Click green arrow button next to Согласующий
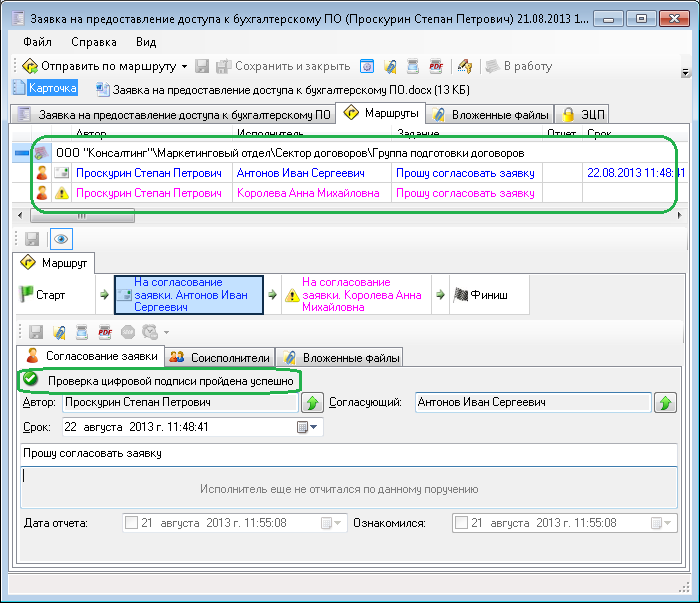The width and height of the screenshot is (700, 603). [x=665, y=403]
